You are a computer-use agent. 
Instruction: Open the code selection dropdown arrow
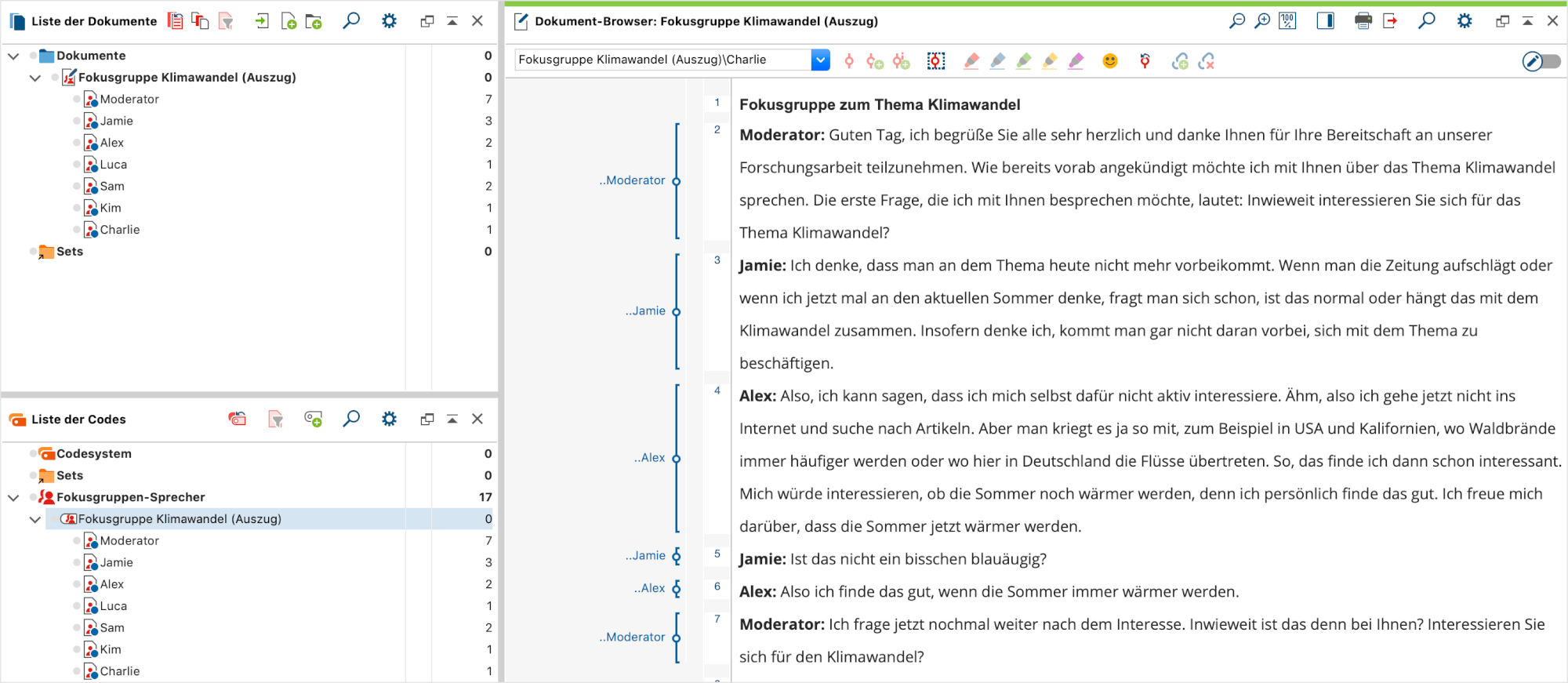click(x=820, y=60)
